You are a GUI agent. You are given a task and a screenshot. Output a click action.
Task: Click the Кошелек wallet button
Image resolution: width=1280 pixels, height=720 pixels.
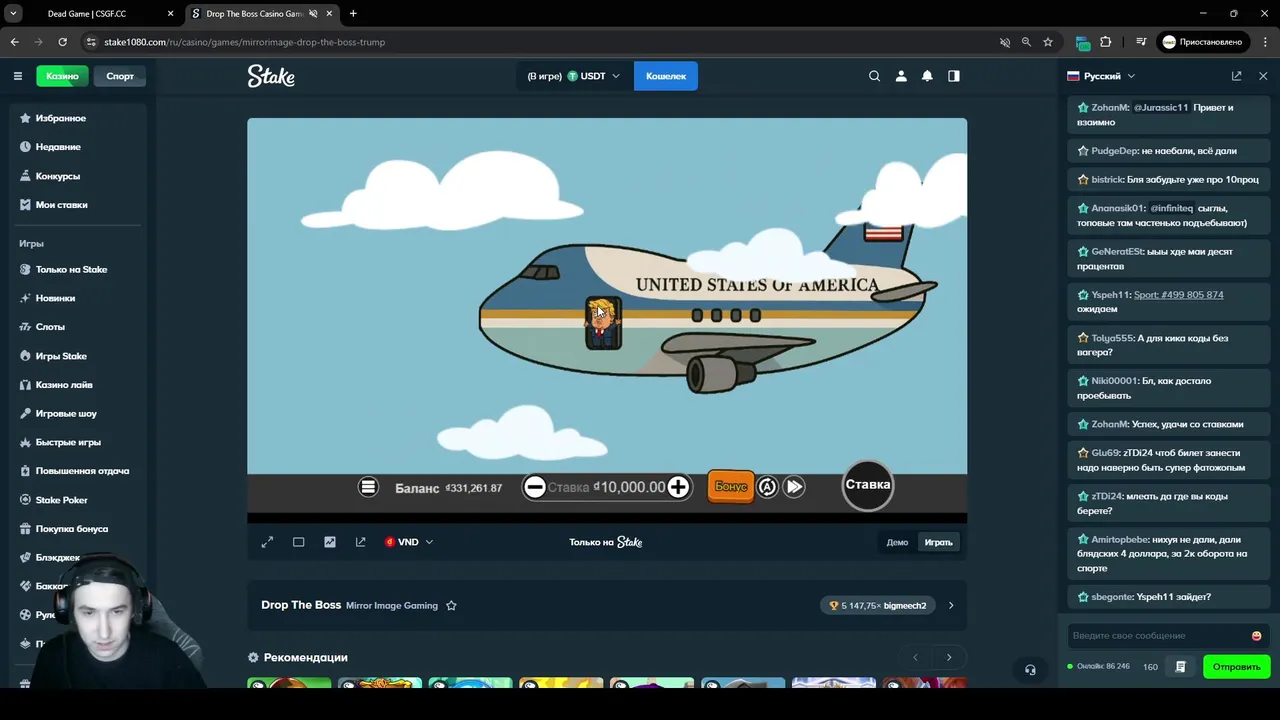pyautogui.click(x=666, y=76)
